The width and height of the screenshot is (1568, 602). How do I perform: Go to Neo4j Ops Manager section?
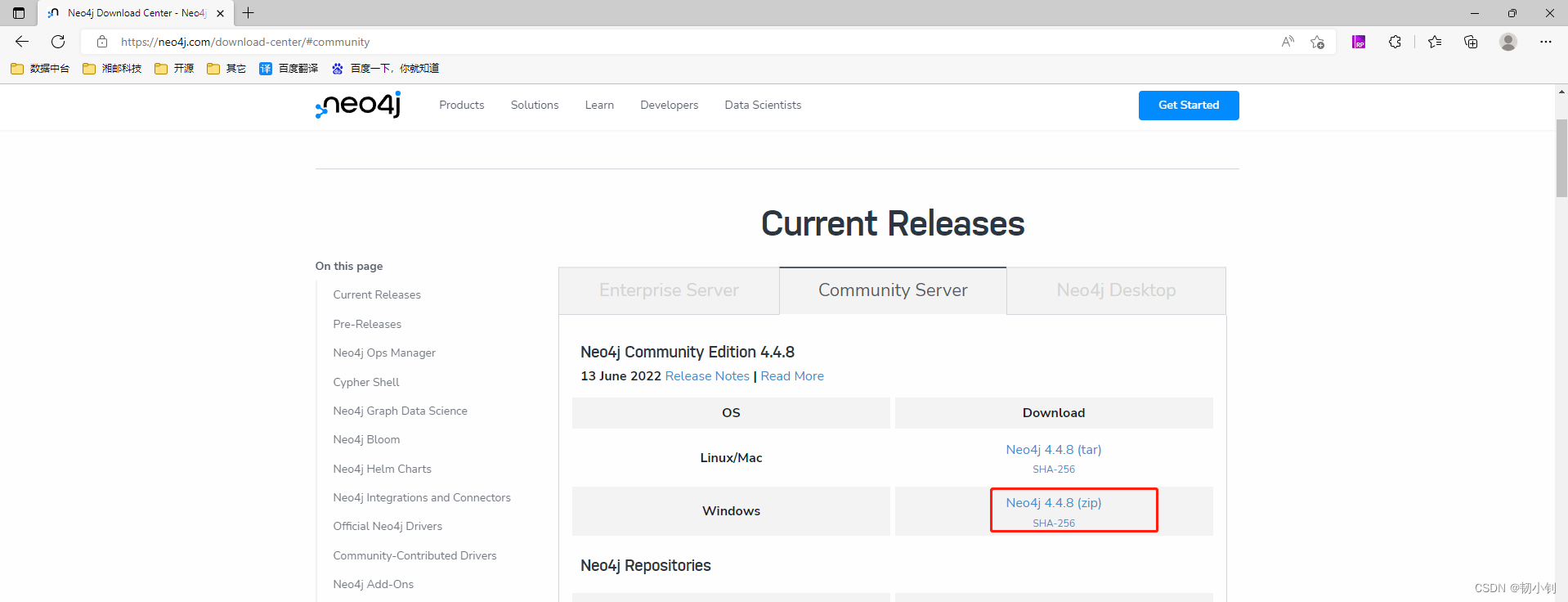point(384,353)
